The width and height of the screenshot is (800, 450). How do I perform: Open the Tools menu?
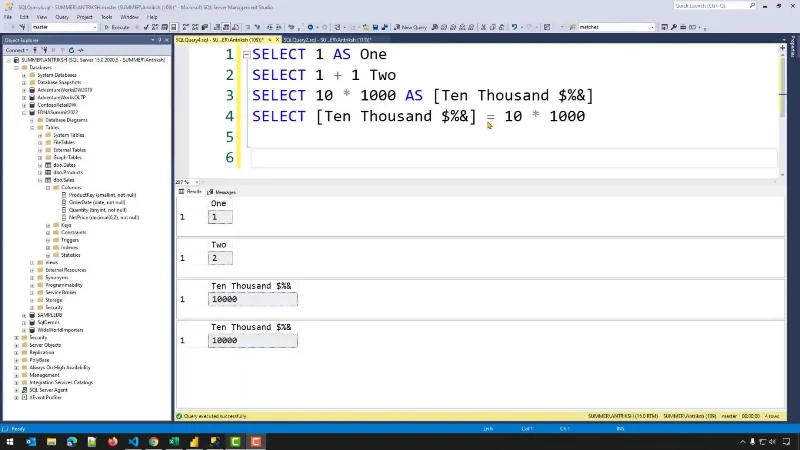106,17
